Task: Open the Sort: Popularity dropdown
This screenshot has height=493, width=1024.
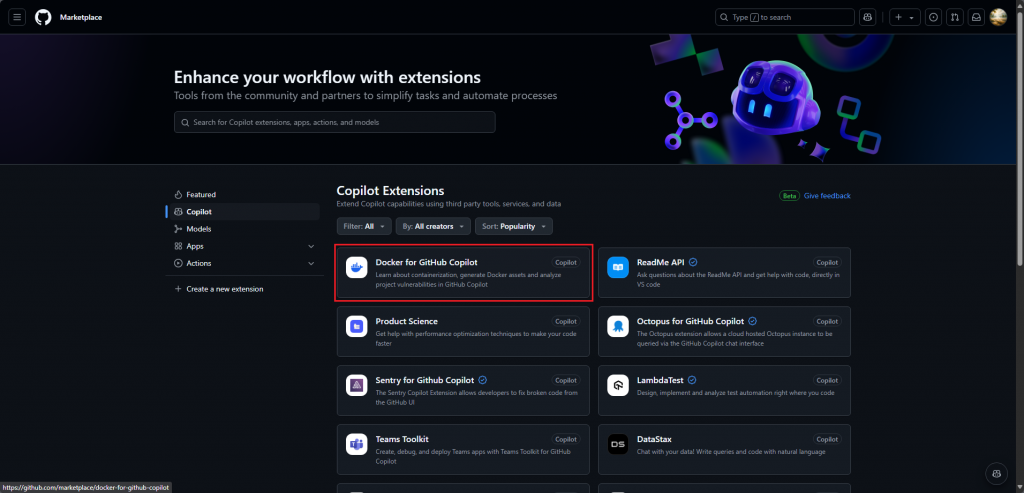Action: coord(514,226)
